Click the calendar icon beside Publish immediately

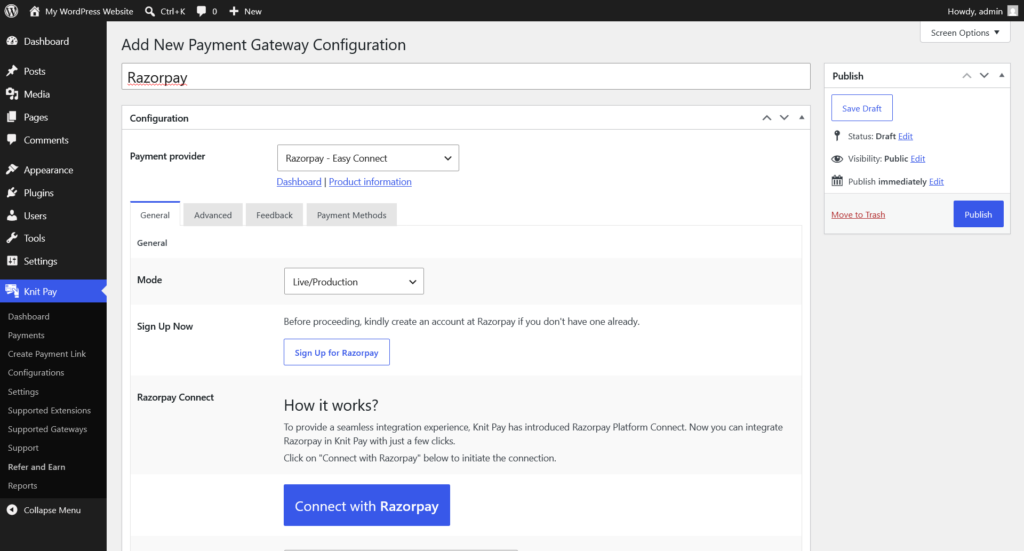tap(837, 181)
